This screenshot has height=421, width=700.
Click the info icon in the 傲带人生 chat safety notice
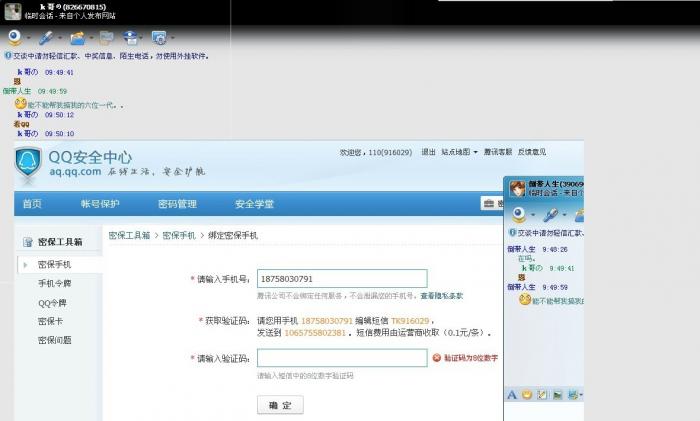pyautogui.click(x=512, y=233)
